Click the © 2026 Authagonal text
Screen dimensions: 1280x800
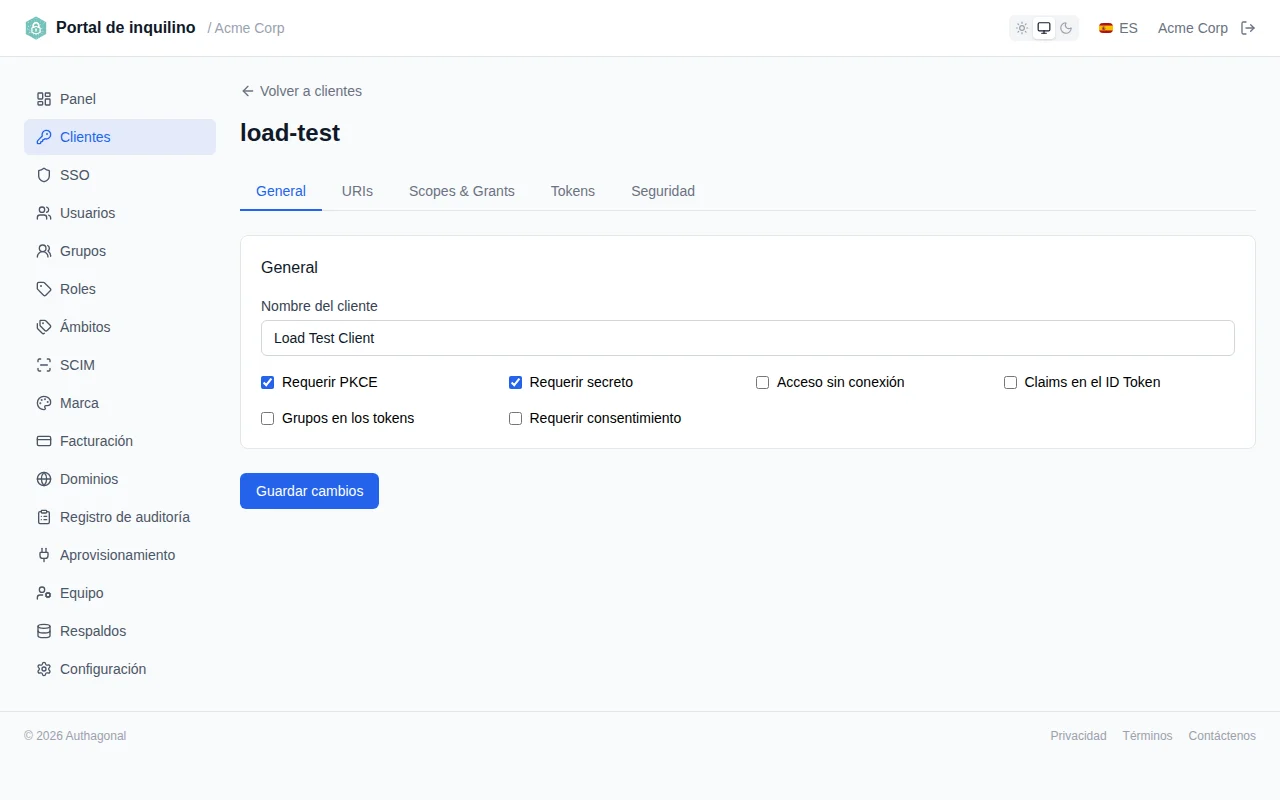(75, 736)
